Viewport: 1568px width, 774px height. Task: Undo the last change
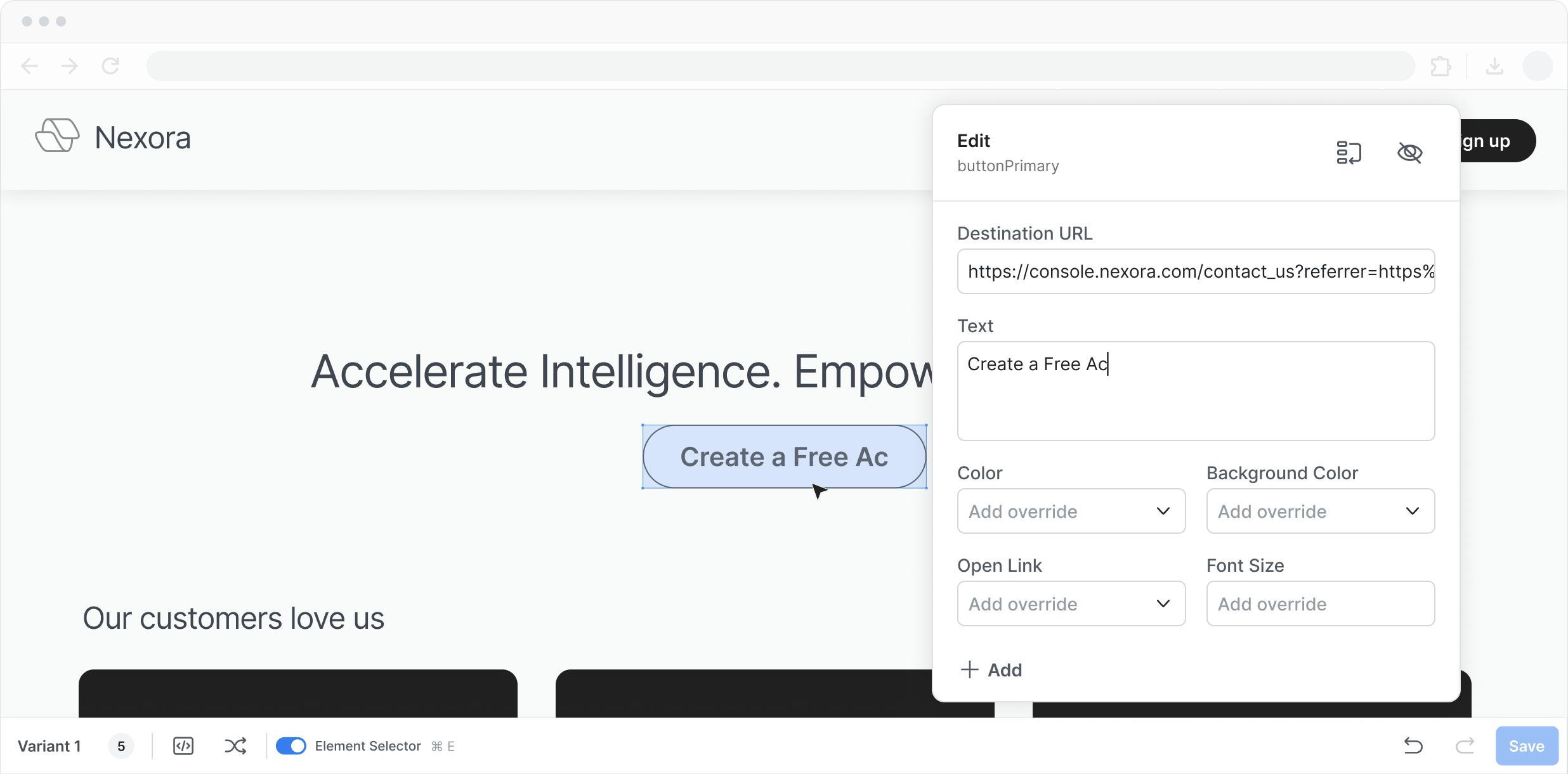pos(1413,746)
